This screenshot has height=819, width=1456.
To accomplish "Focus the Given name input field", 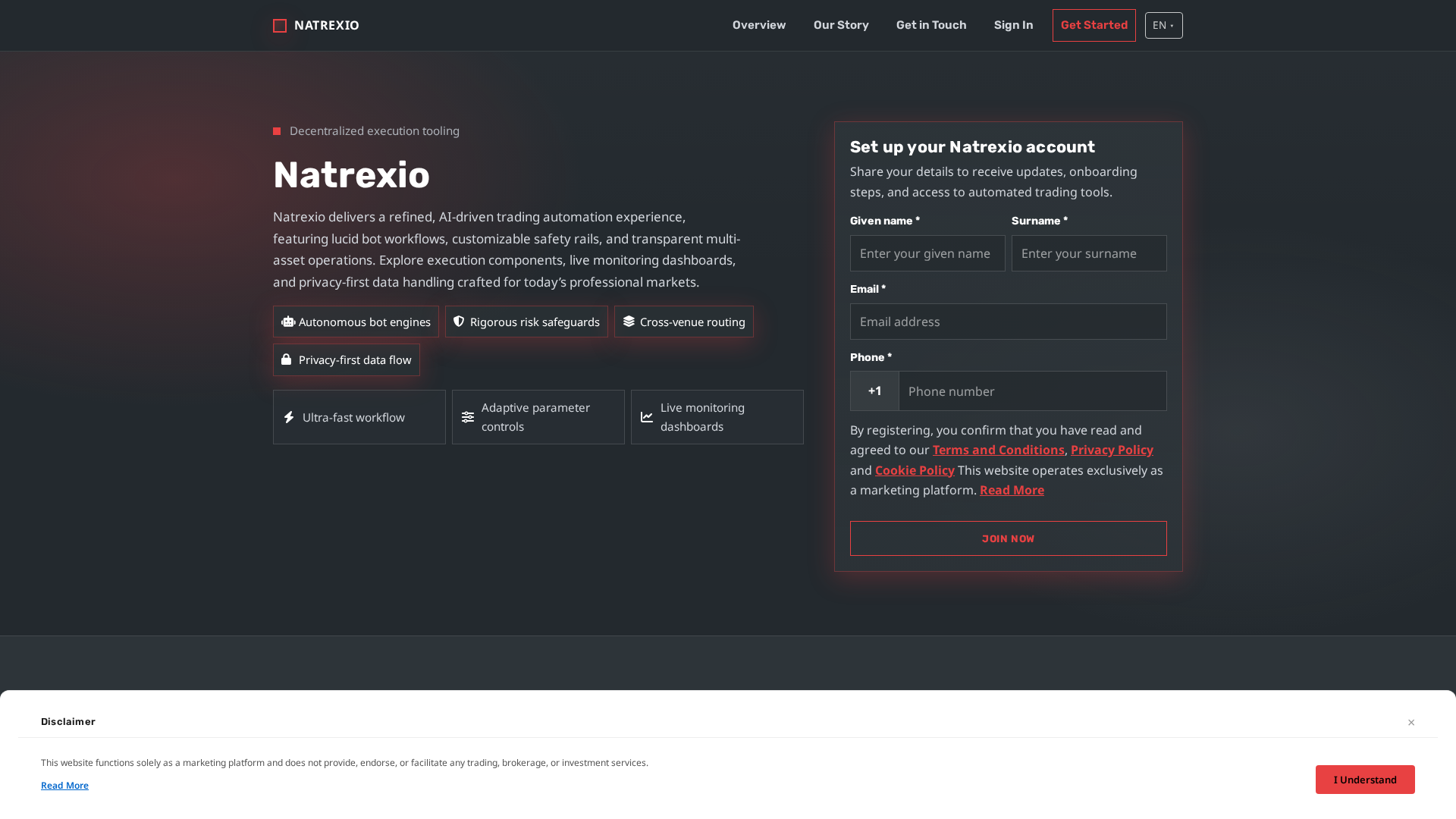I will pos(927,253).
